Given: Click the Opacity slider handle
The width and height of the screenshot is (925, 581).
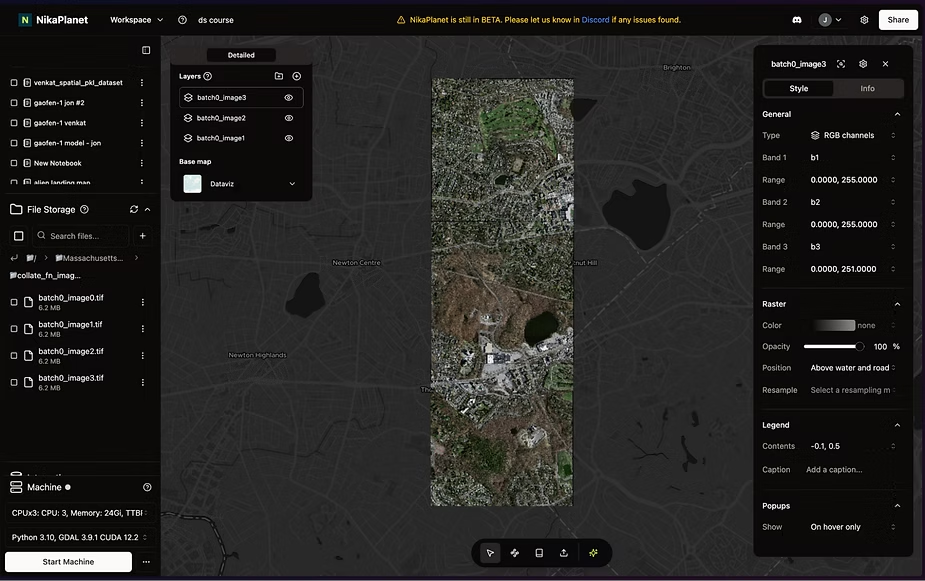Looking at the screenshot, I should tap(860, 346).
